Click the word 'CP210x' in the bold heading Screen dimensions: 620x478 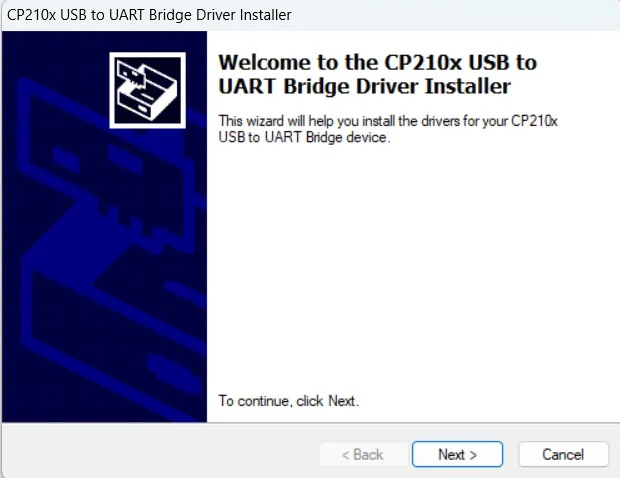423,62
